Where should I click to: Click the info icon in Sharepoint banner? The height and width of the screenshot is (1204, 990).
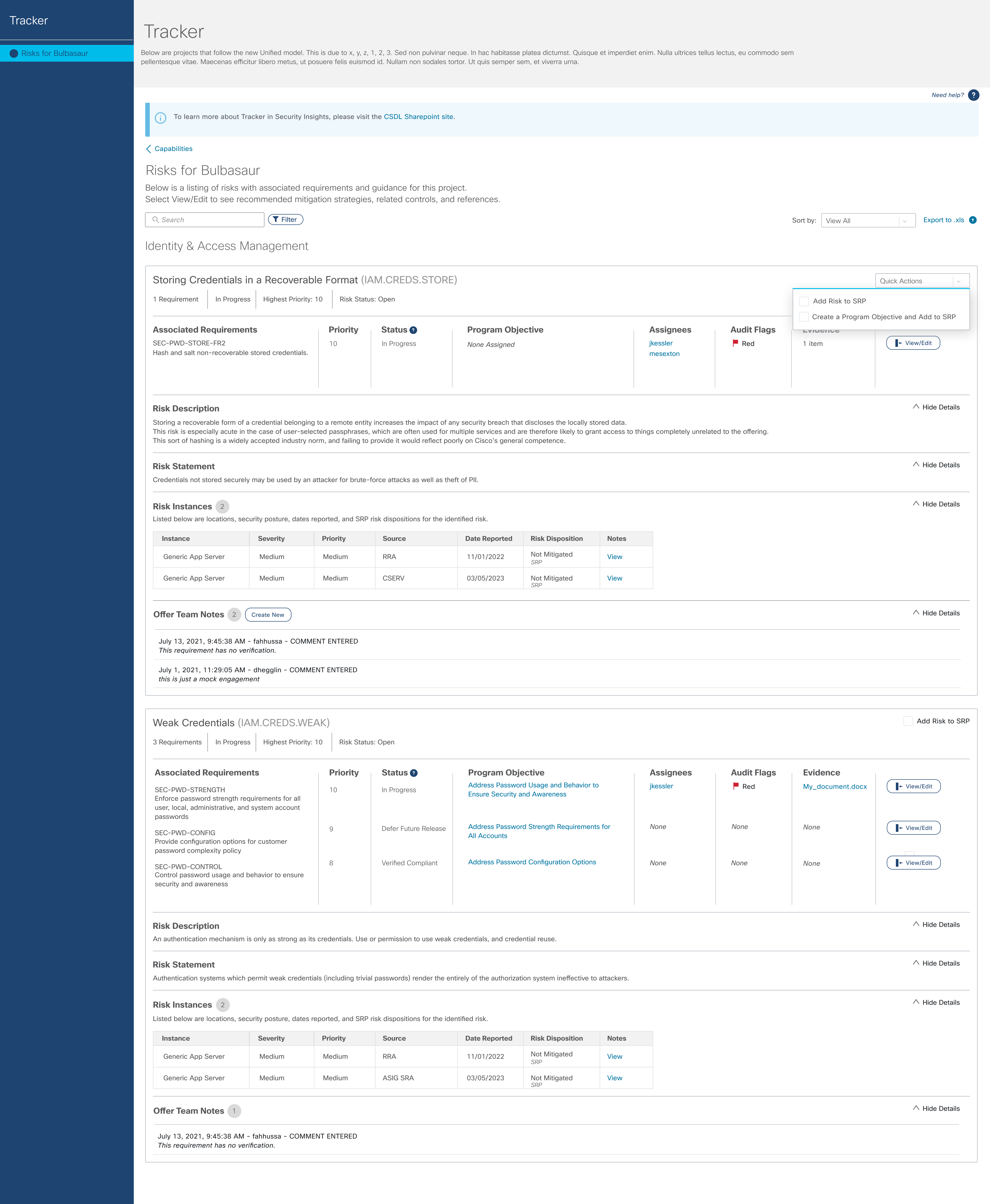(x=161, y=118)
